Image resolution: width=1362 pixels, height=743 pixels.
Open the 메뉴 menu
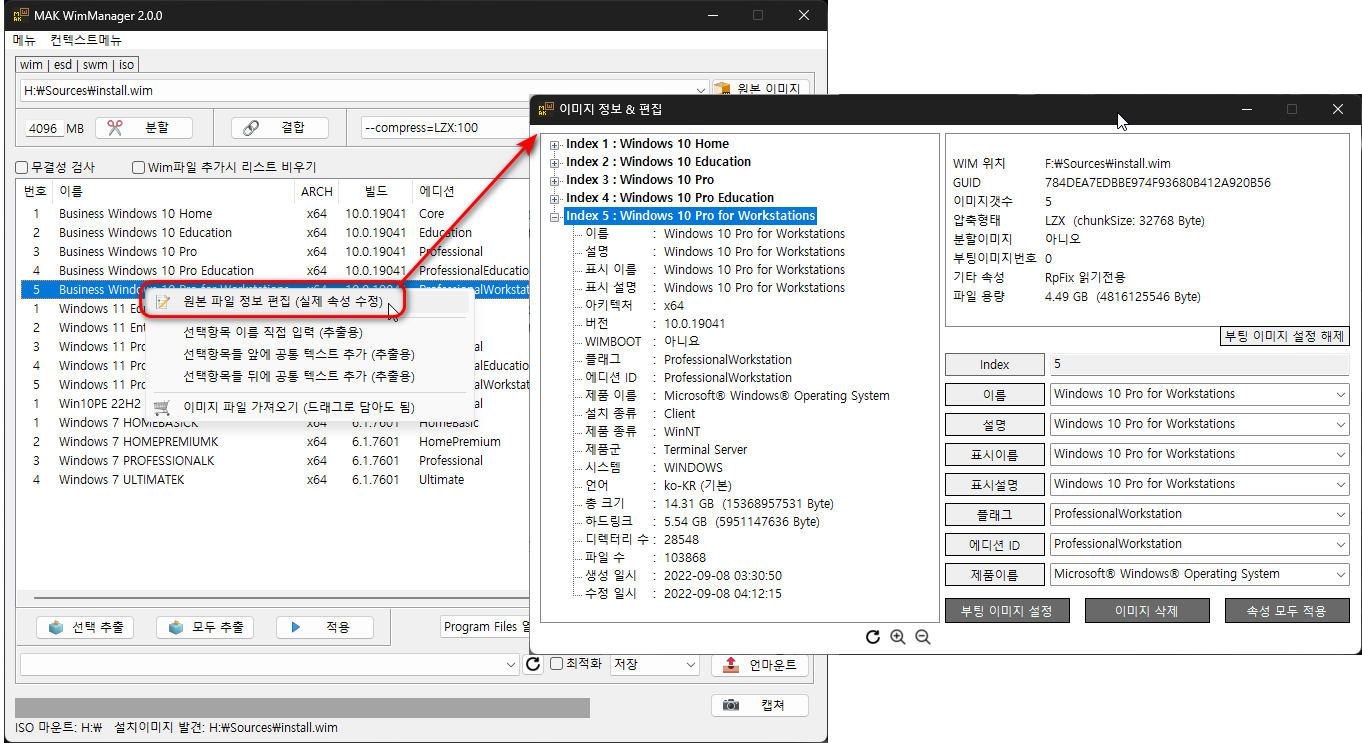[x=24, y=41]
